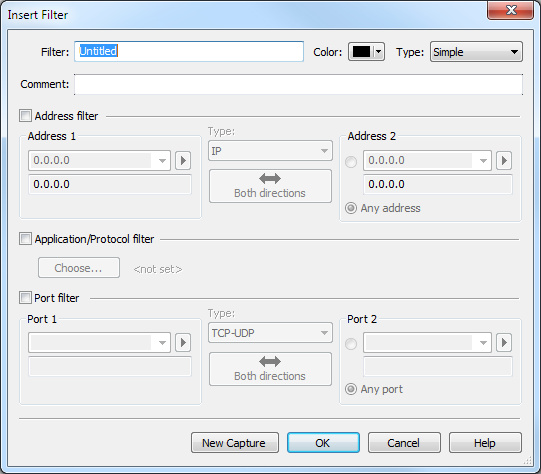Enable the Address filter checkbox
541x474 pixels.
pyautogui.click(x=25, y=116)
